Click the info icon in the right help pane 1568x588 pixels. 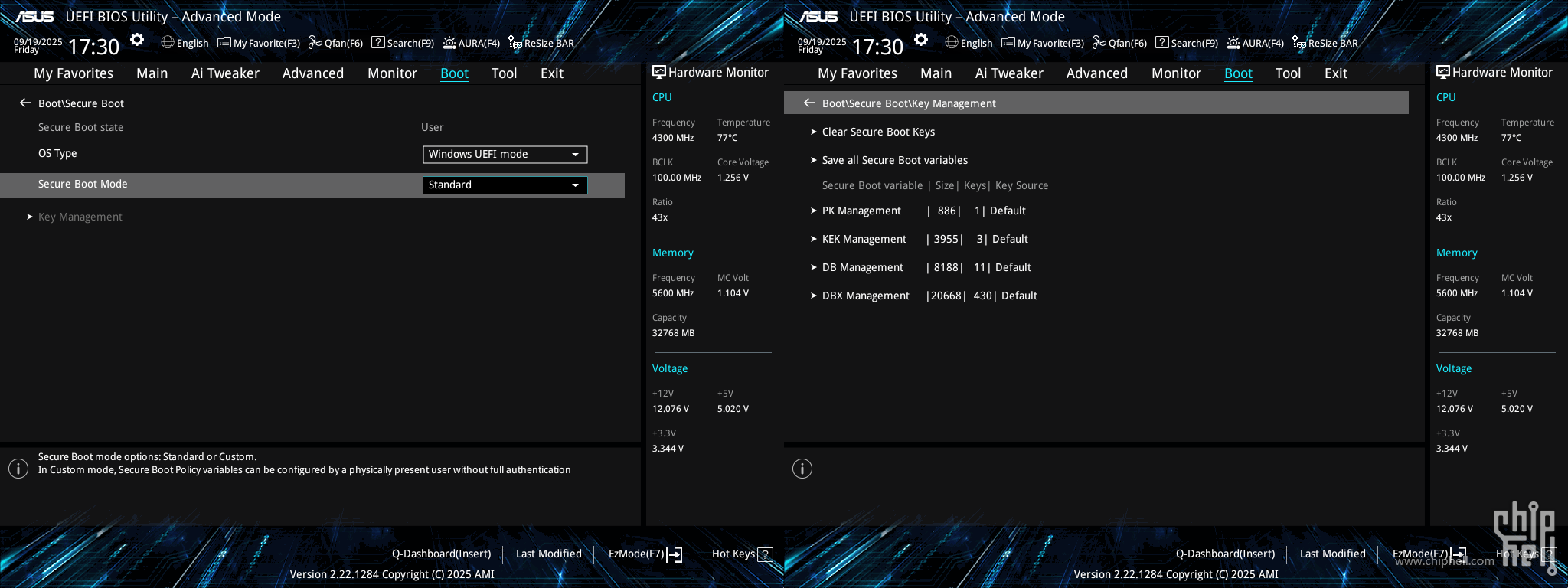click(x=802, y=469)
